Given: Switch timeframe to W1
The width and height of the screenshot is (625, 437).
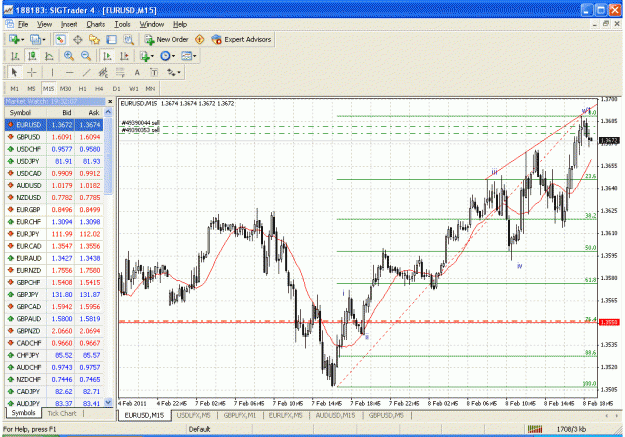Looking at the screenshot, I should click(x=134, y=89).
